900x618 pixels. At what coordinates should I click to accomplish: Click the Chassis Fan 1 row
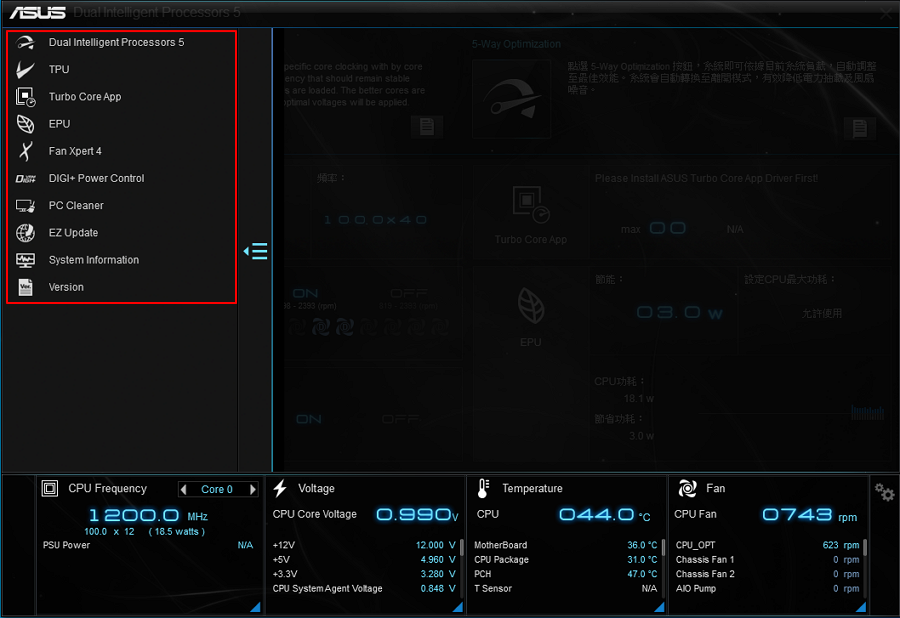pos(767,559)
